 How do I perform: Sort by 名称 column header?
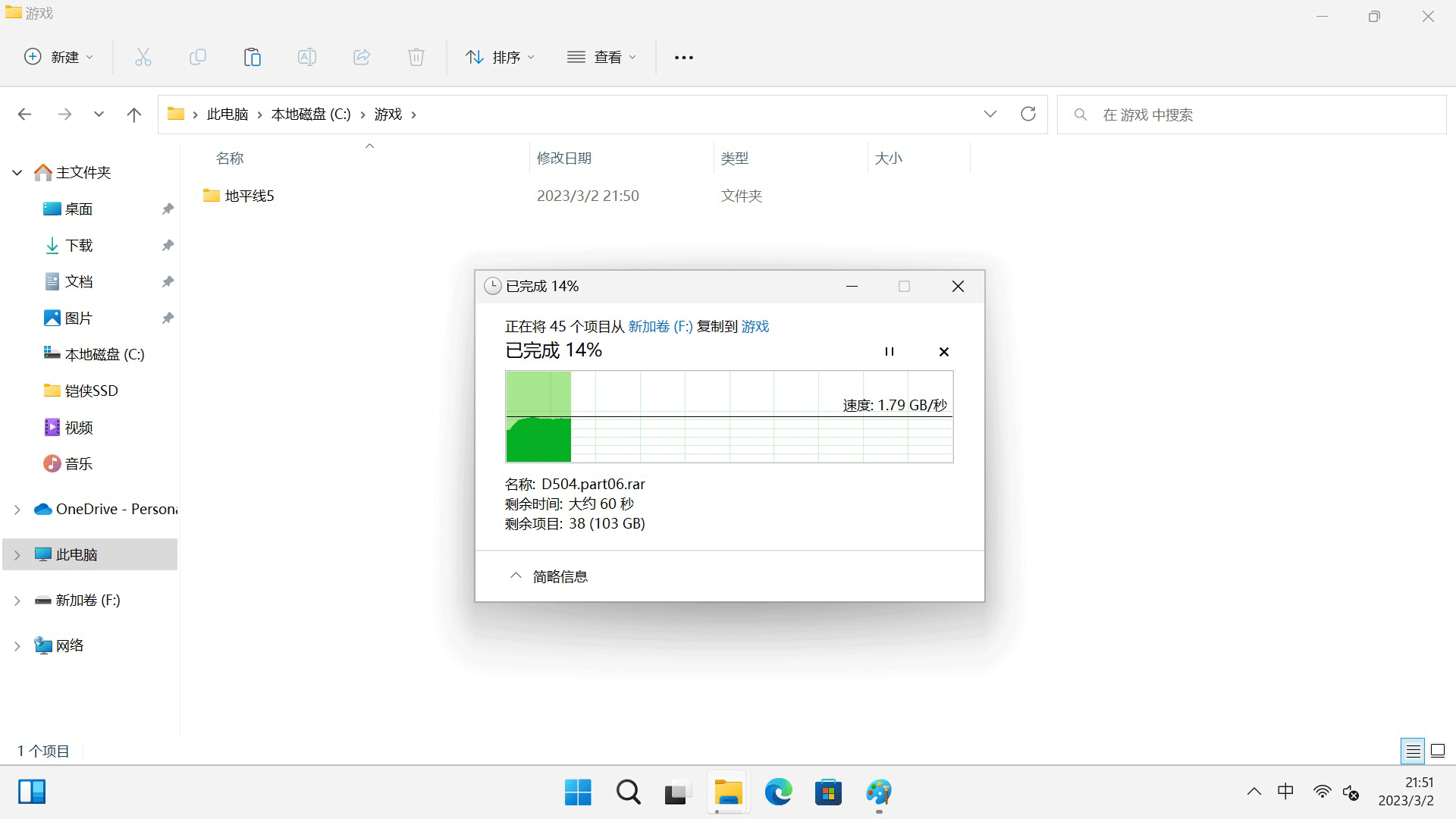230,158
